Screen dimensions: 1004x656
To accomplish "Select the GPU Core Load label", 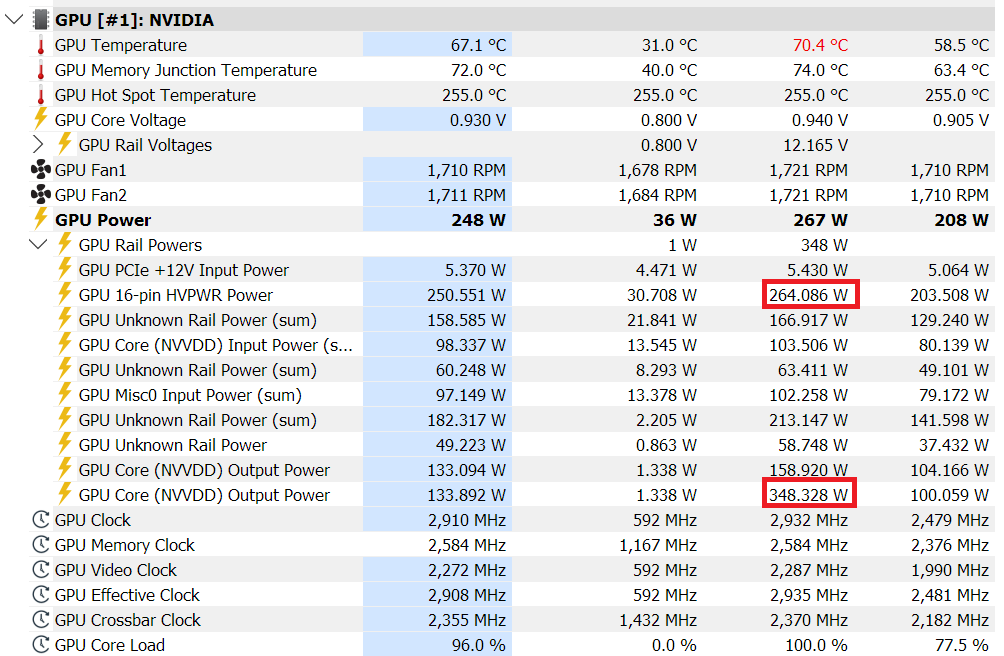I will [x=109, y=644].
